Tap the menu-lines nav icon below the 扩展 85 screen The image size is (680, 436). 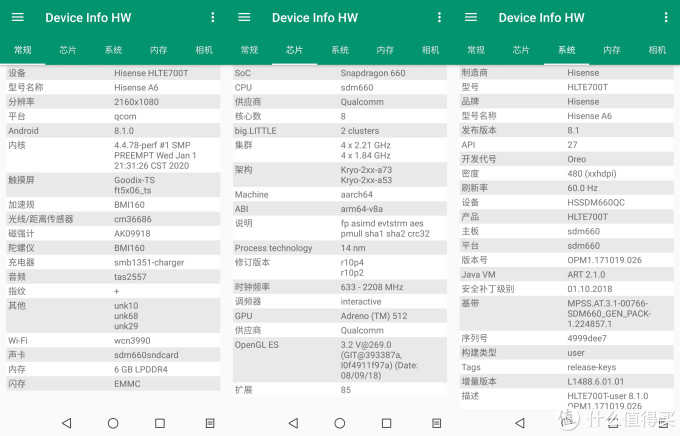point(437,423)
